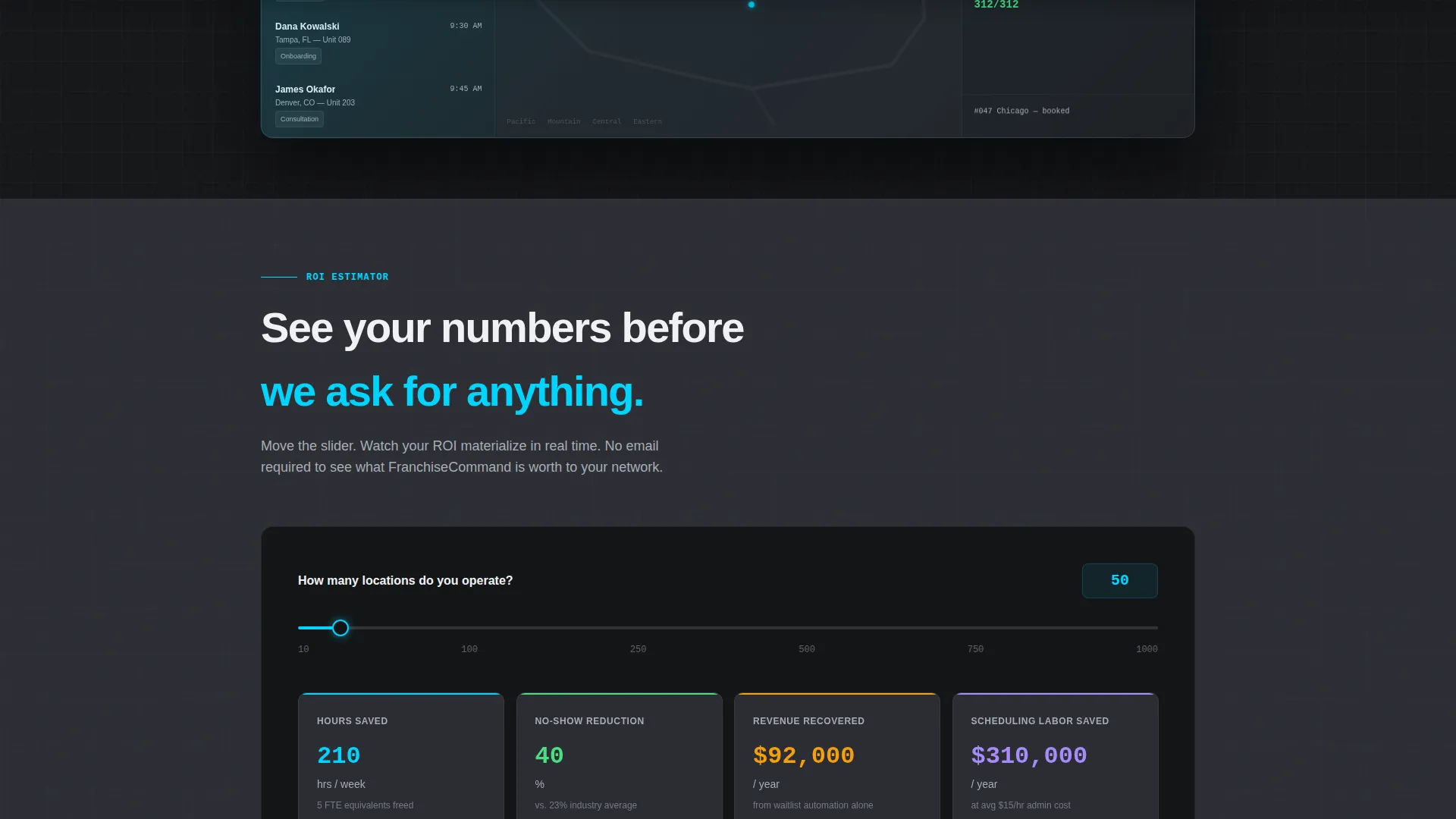Click the Hours Saved card
The width and height of the screenshot is (1456, 819).
(x=401, y=755)
